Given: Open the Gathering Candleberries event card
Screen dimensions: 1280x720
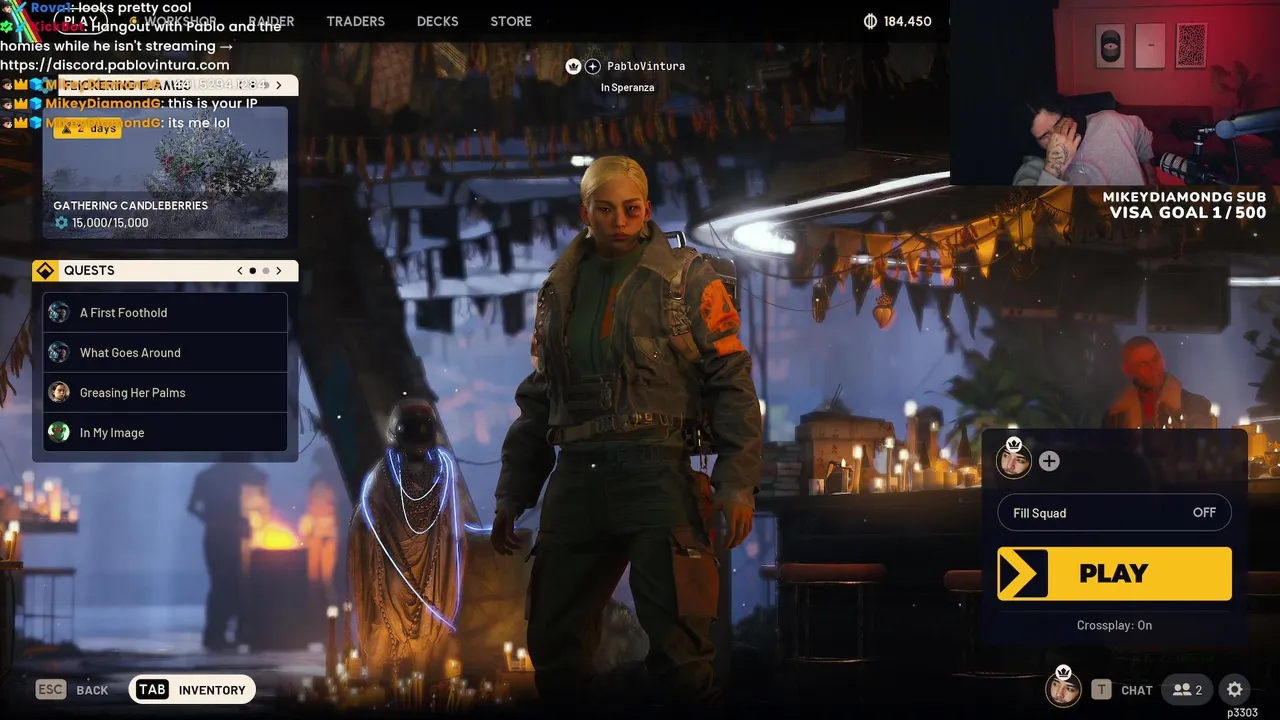Looking at the screenshot, I should 165,172.
